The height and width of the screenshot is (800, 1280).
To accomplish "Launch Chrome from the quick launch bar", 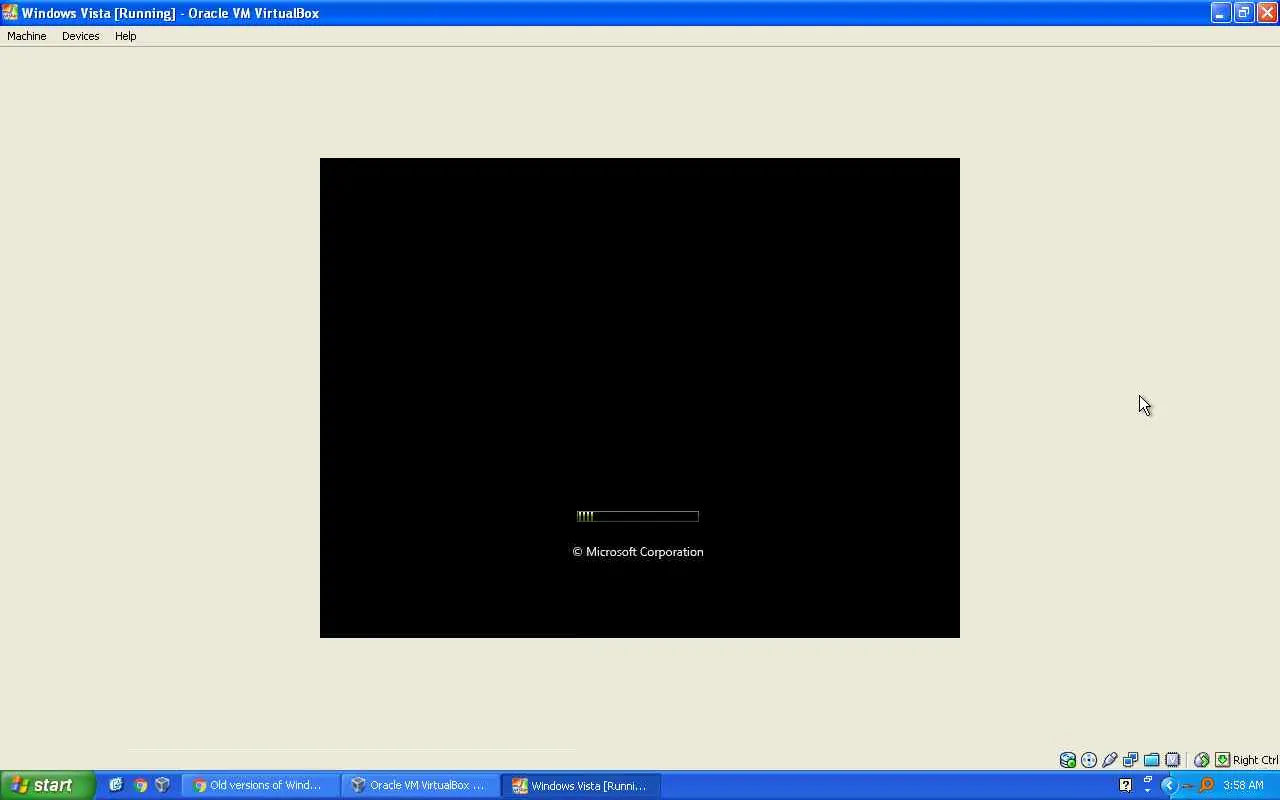I will coord(140,785).
